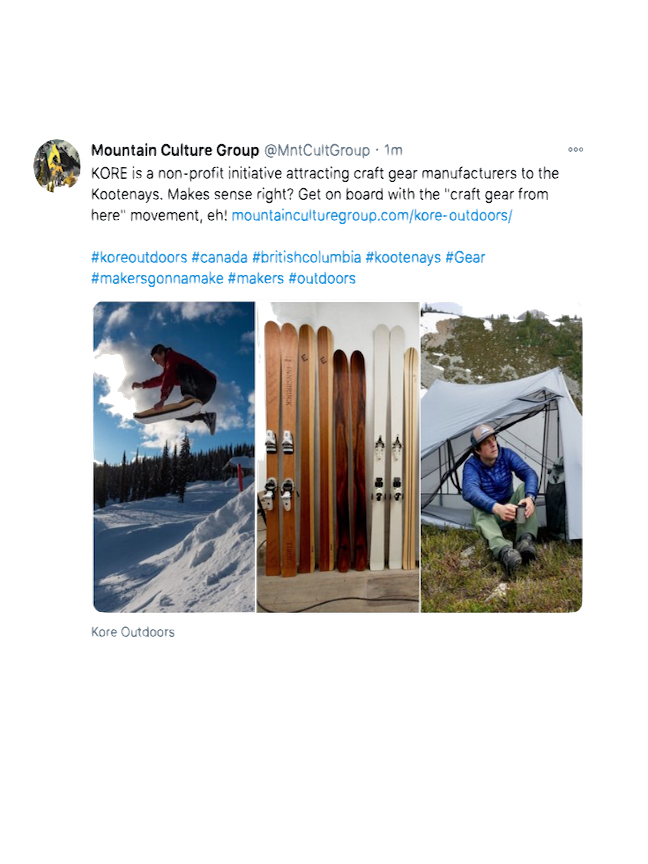Open the #britishcolumbia hashtag

[x=306, y=257]
